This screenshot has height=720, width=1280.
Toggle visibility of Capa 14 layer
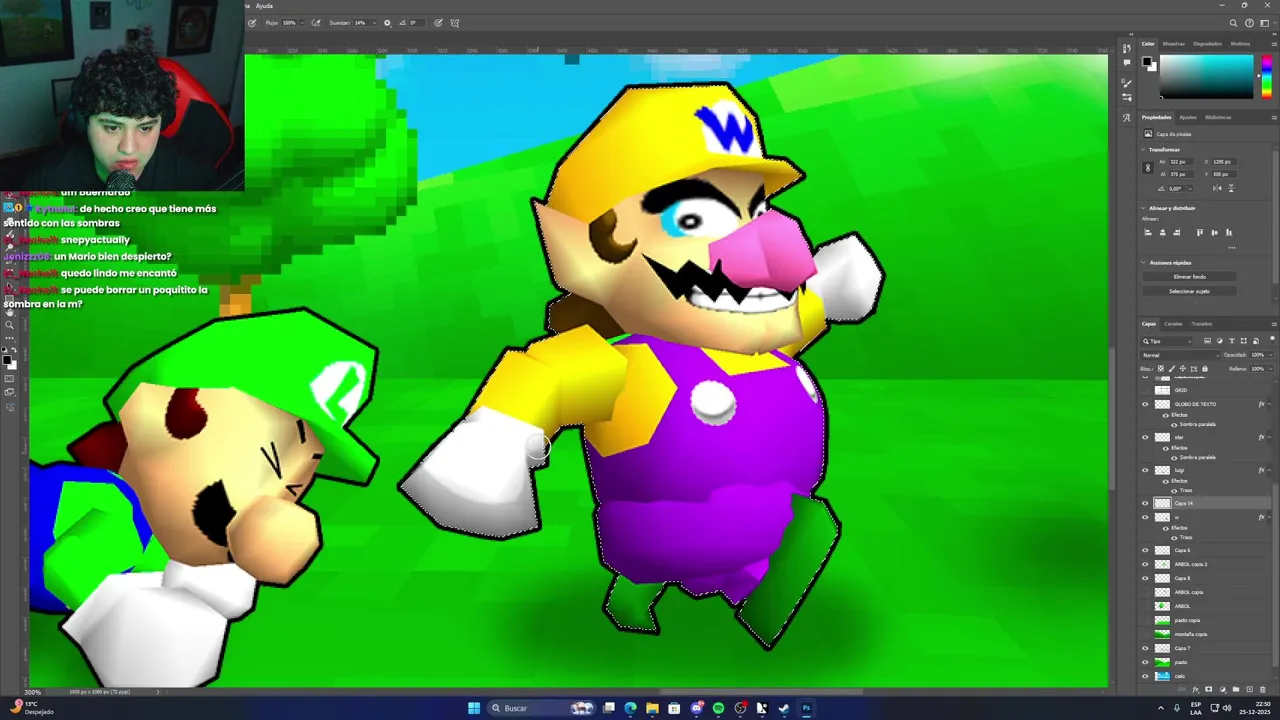(1146, 503)
